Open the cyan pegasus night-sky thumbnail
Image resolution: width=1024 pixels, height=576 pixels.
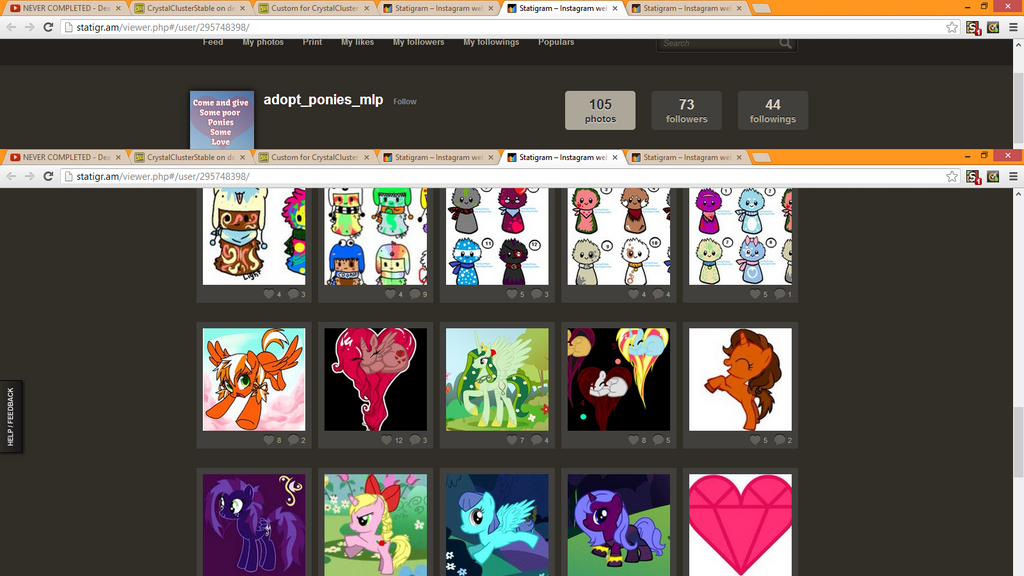[497, 525]
